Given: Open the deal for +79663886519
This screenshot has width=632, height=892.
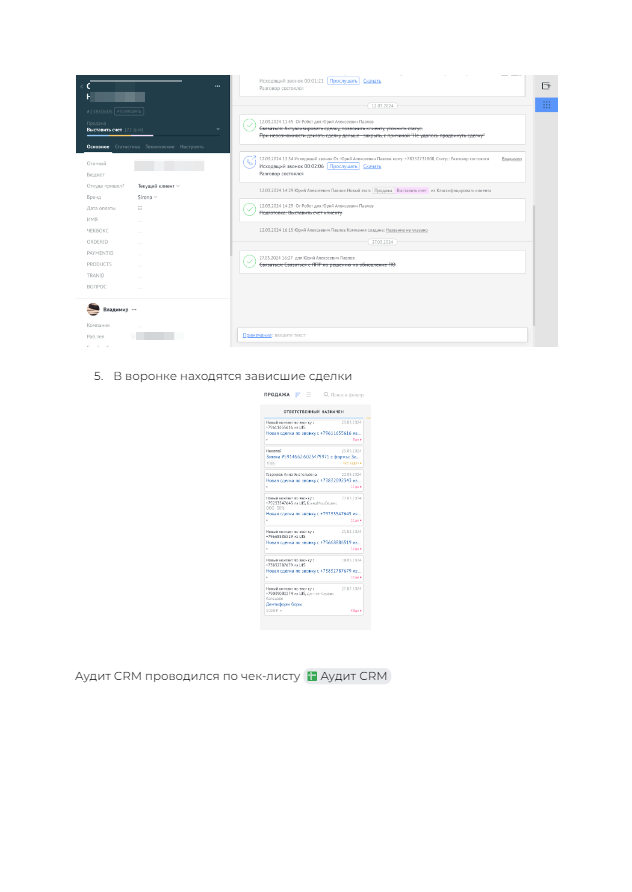Looking at the screenshot, I should point(313,543).
